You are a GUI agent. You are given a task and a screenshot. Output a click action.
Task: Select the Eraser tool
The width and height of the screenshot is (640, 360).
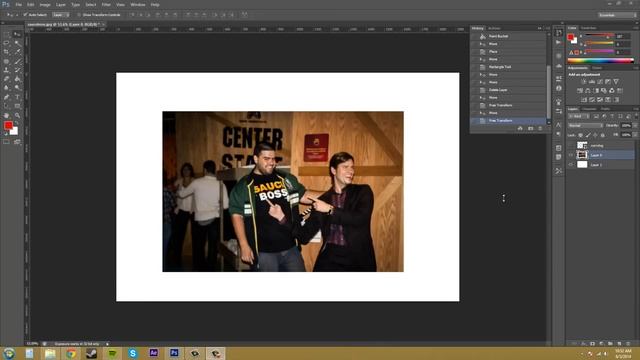[x=7, y=79]
